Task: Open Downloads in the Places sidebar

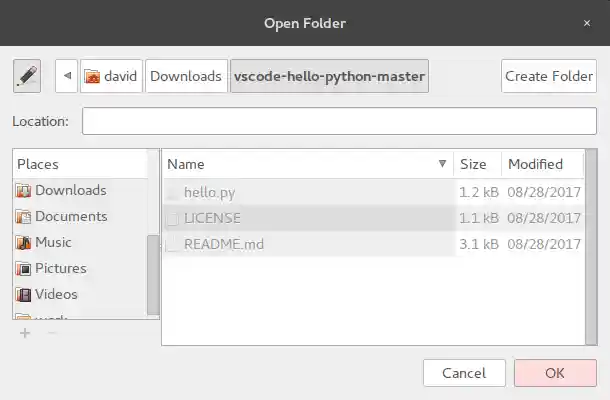Action: click(81, 190)
